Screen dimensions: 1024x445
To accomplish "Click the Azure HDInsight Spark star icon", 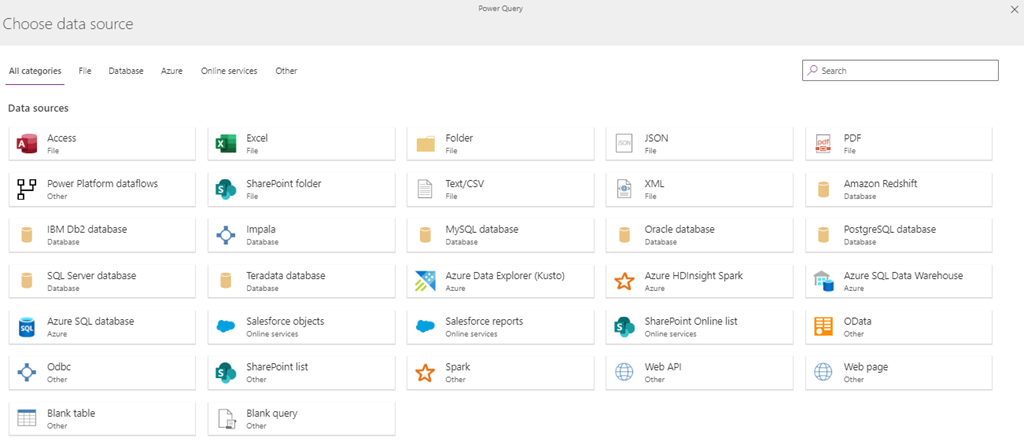I will (624, 281).
